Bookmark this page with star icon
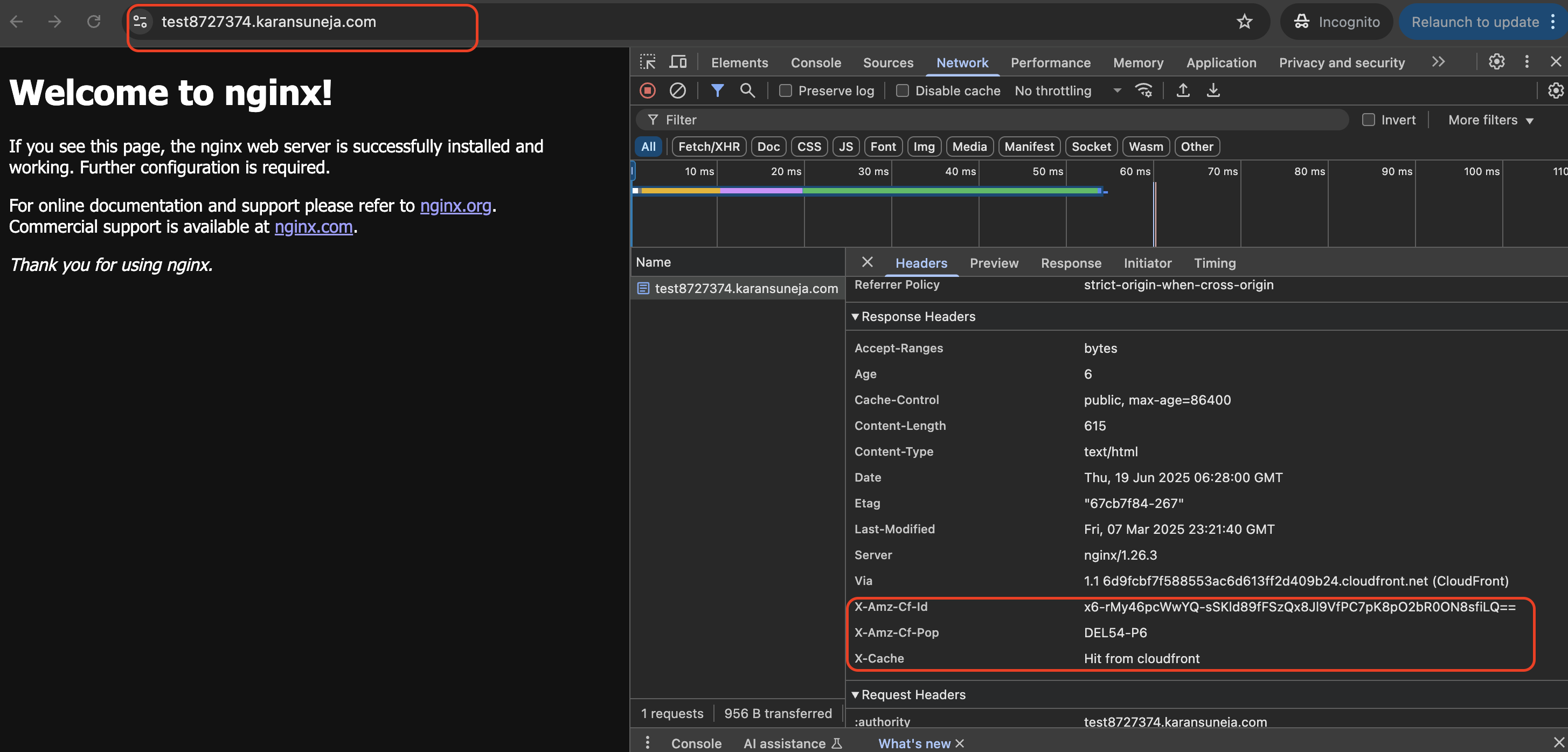 pos(1244,22)
